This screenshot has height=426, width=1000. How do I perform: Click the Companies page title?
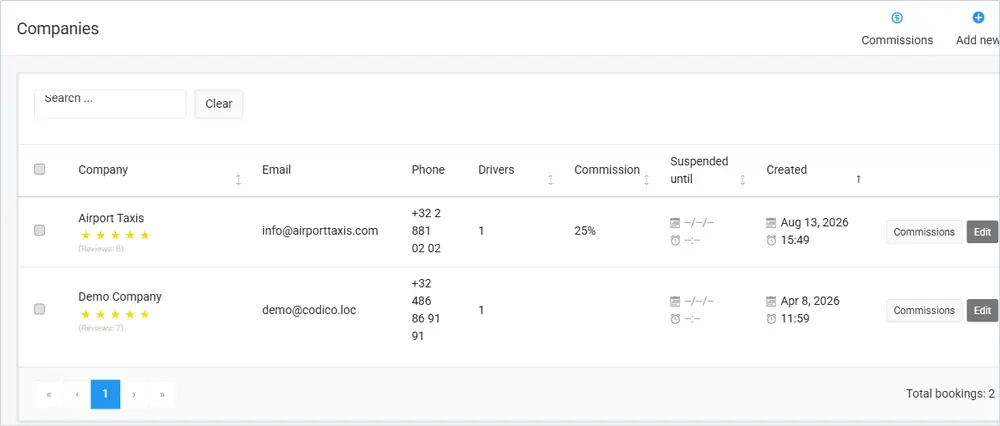click(x=57, y=29)
